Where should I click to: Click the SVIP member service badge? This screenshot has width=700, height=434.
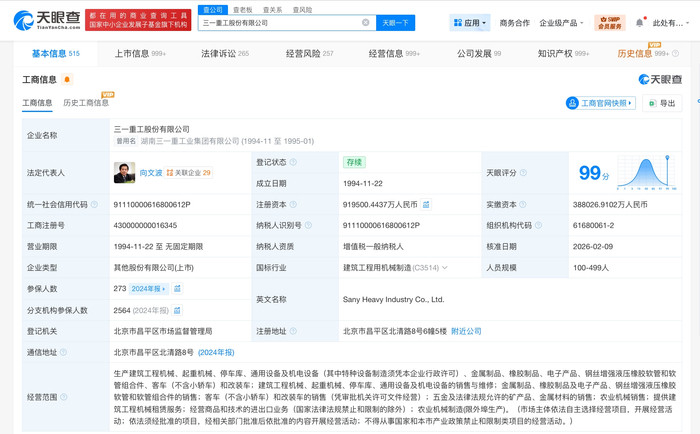click(x=609, y=22)
